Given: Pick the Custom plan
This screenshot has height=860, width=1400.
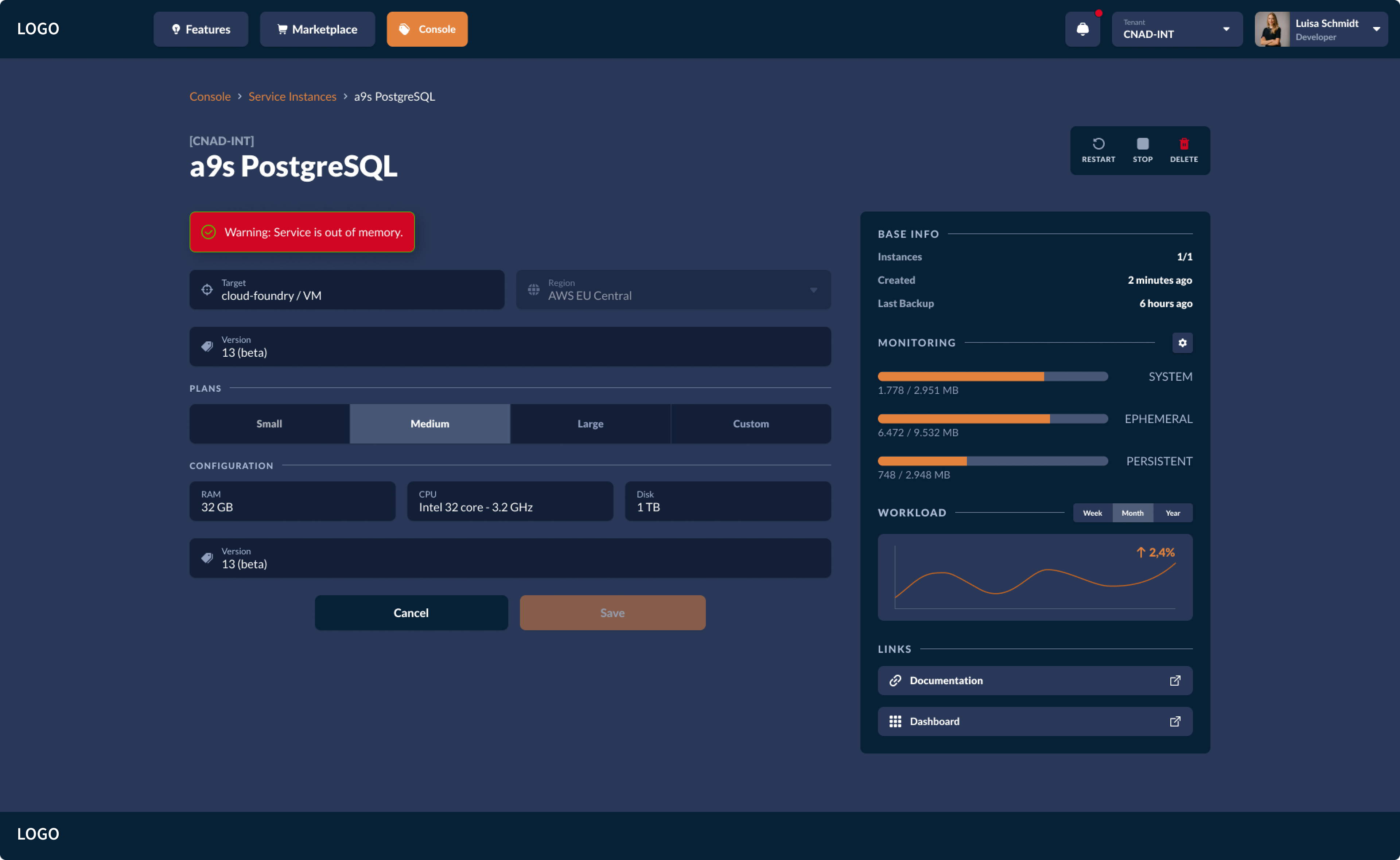Looking at the screenshot, I should pyautogui.click(x=751, y=424).
